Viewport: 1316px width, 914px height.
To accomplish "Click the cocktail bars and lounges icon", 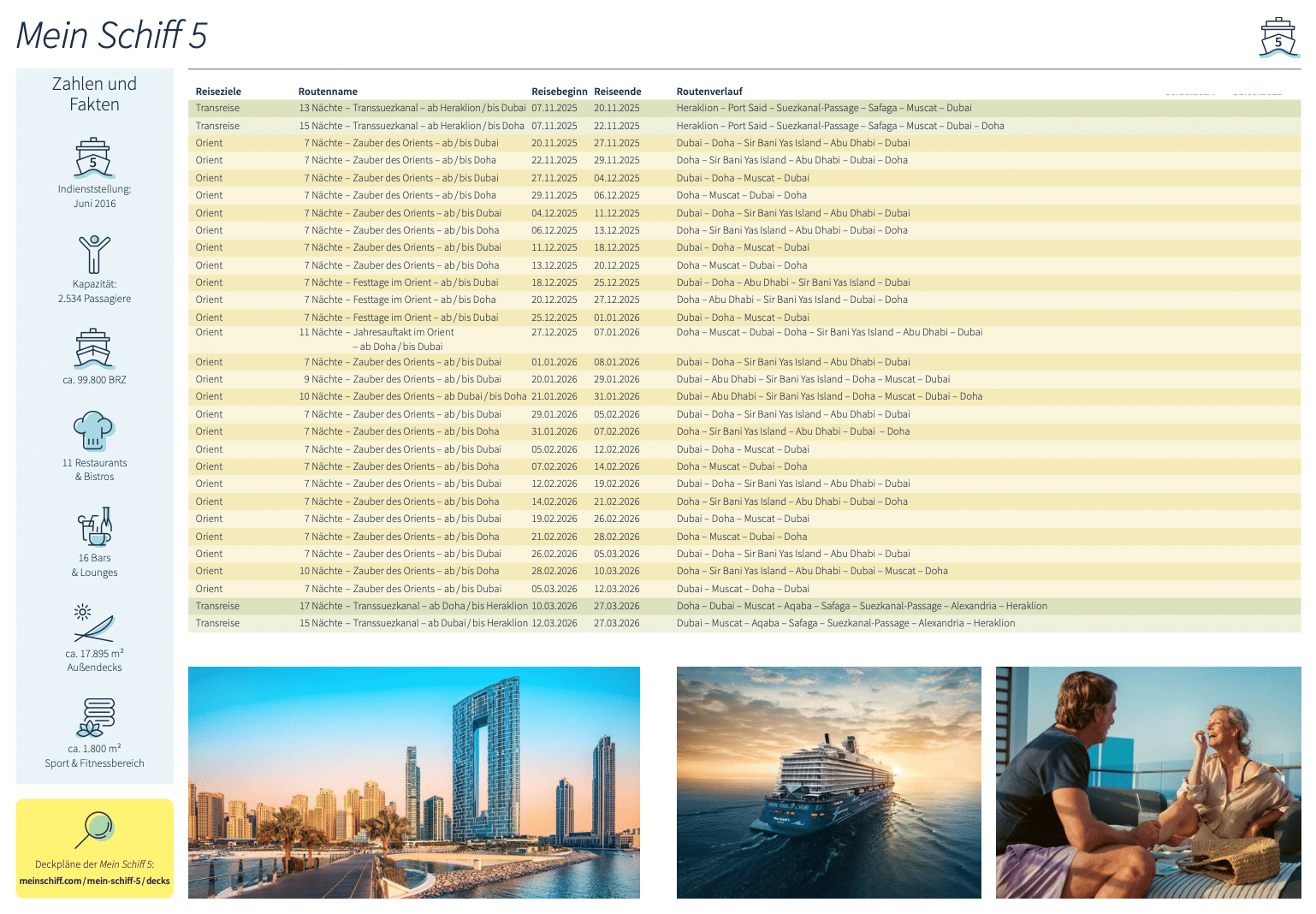I will (95, 526).
